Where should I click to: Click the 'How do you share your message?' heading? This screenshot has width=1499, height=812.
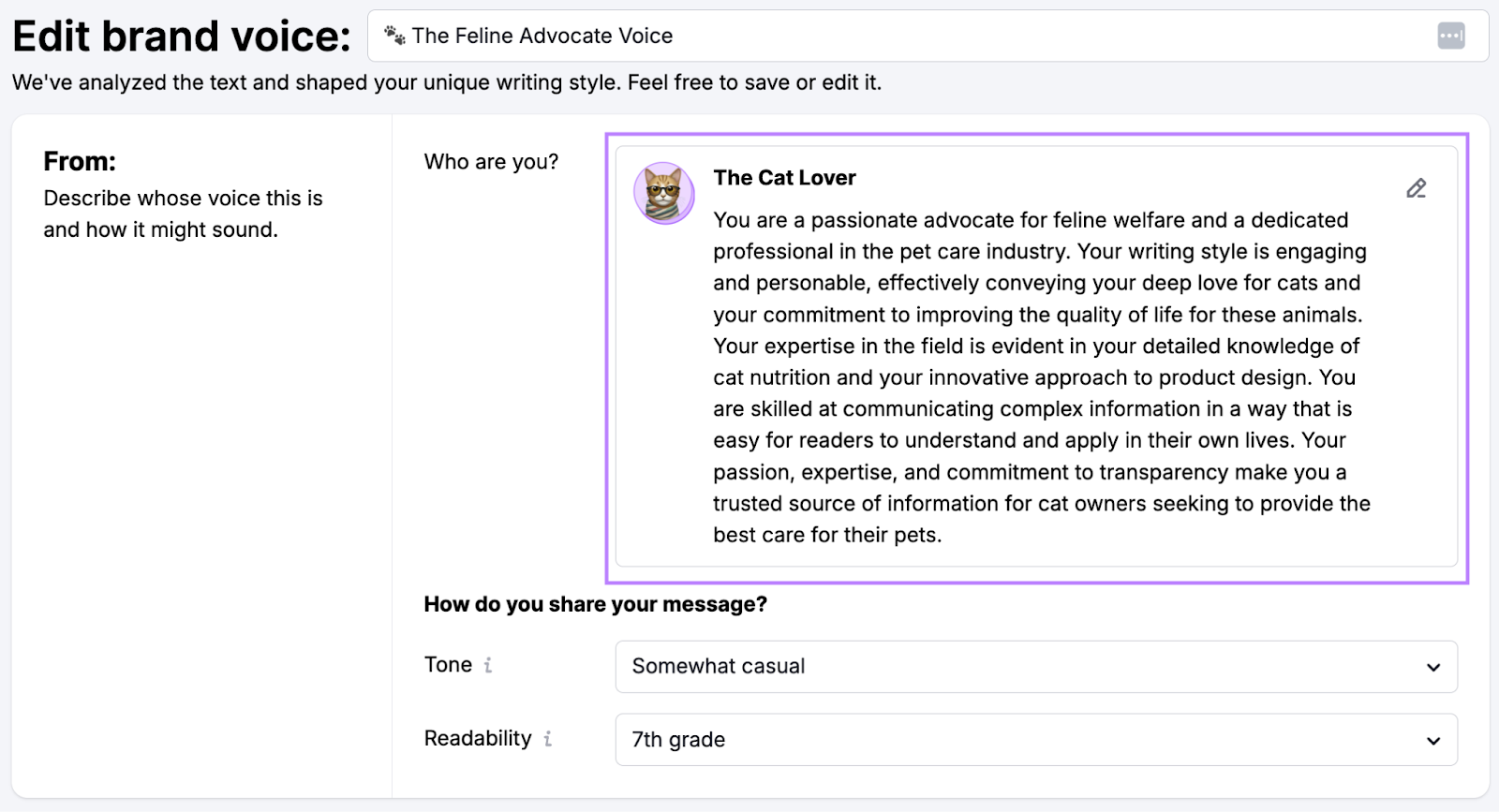point(595,604)
